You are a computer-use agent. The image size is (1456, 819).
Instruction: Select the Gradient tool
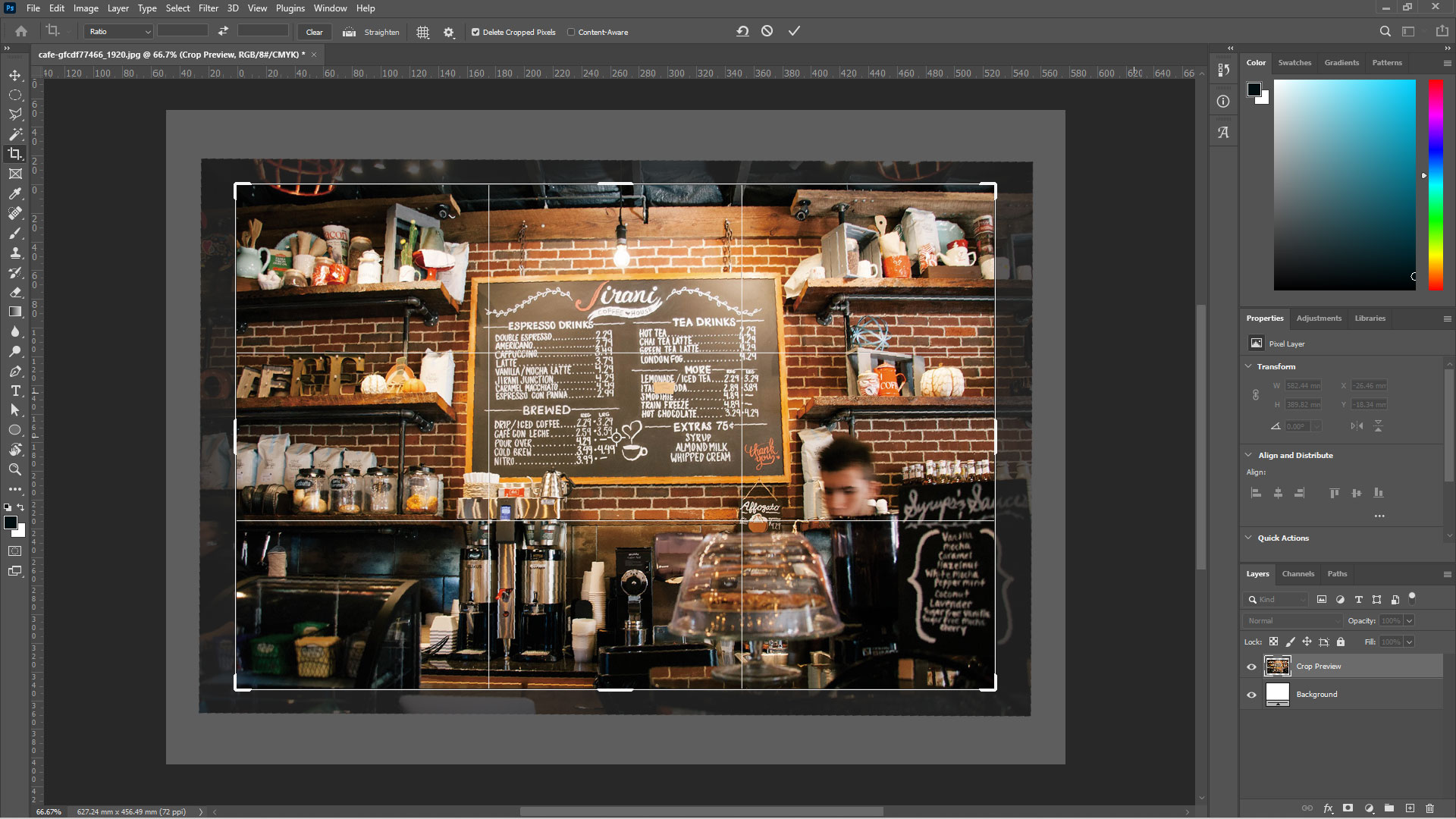point(15,312)
